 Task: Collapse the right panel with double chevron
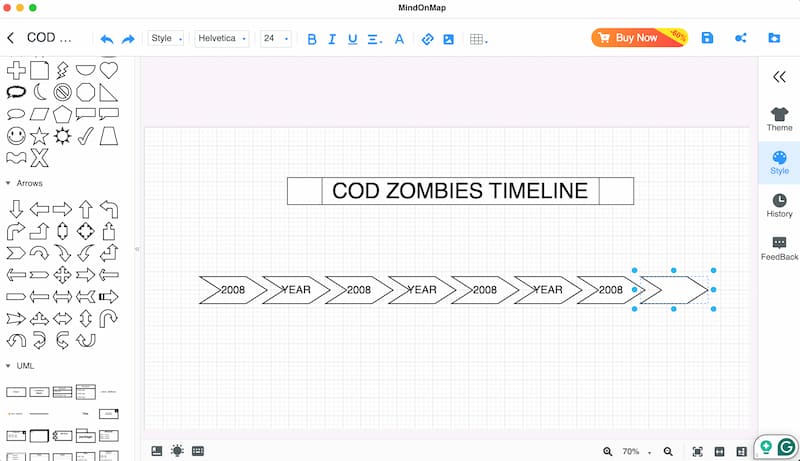779,77
